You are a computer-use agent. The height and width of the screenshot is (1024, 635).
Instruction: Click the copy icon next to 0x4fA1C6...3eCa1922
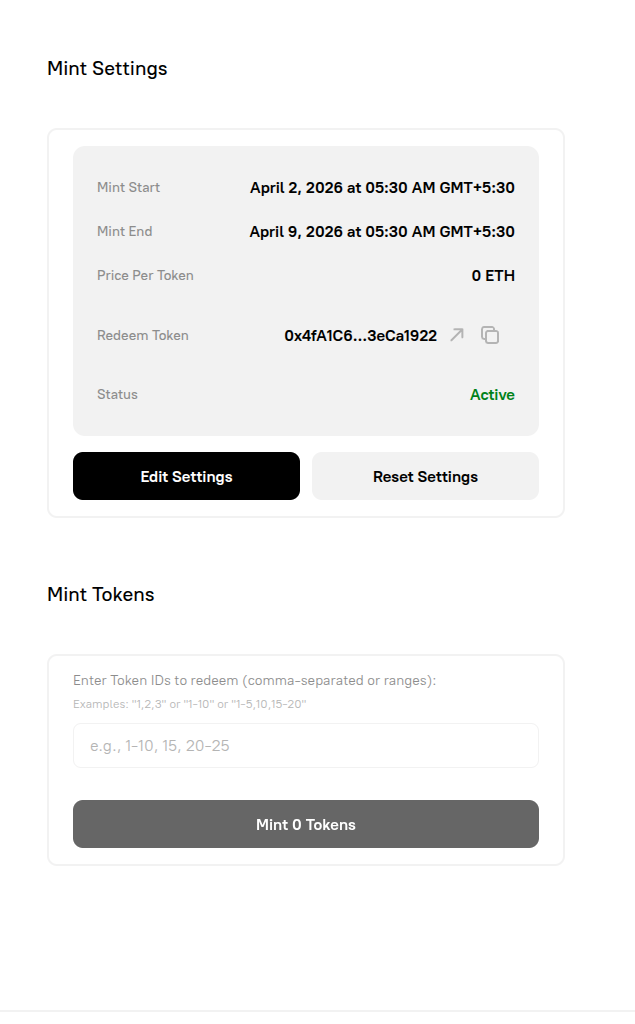pos(489,335)
